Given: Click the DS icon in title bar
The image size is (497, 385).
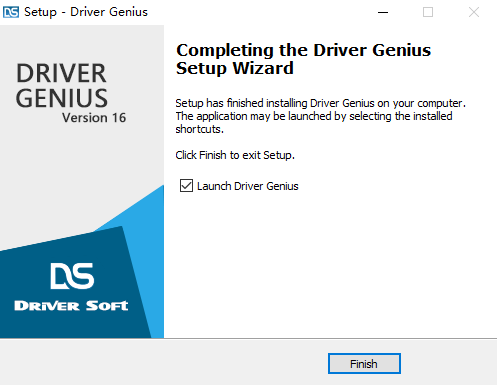Looking at the screenshot, I should point(11,12).
